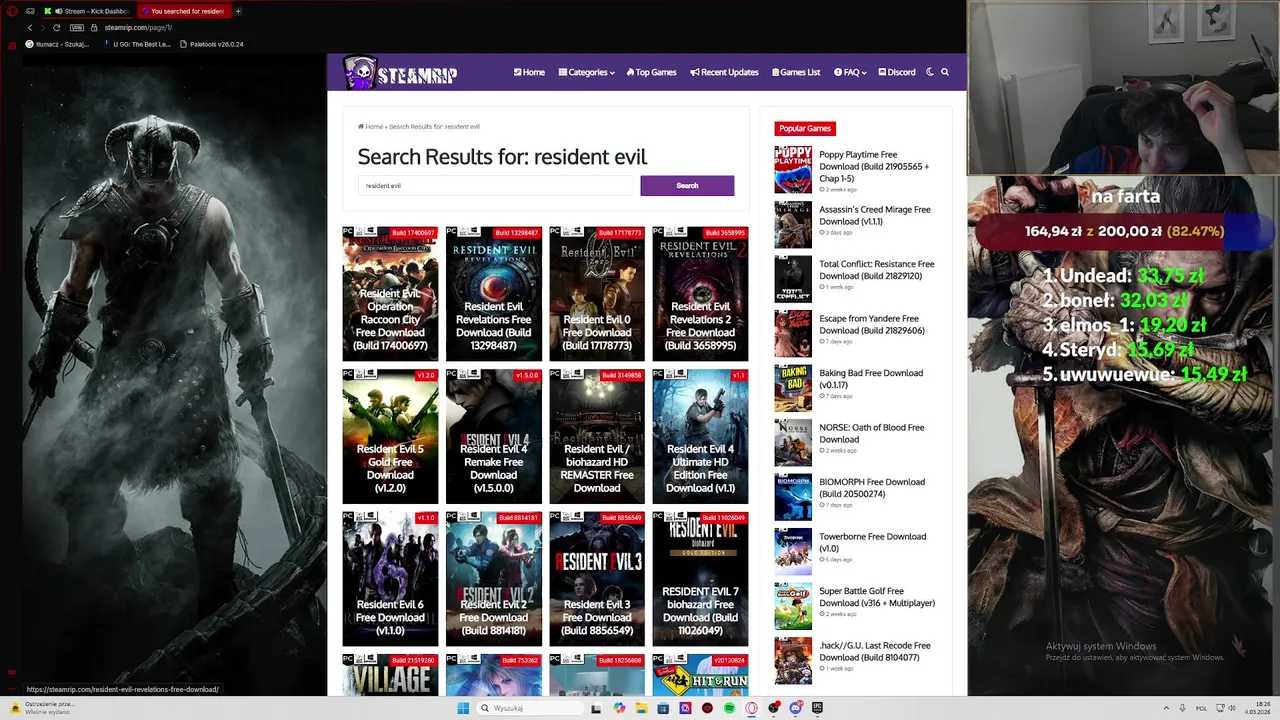Viewport: 1280px width, 720px height.
Task: Open Resident Evil 4 Ultimate HD Edition
Action: [700, 437]
